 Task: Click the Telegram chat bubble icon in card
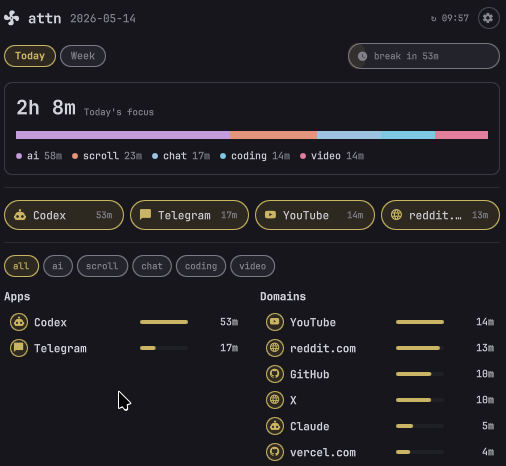pyautogui.click(x=145, y=214)
